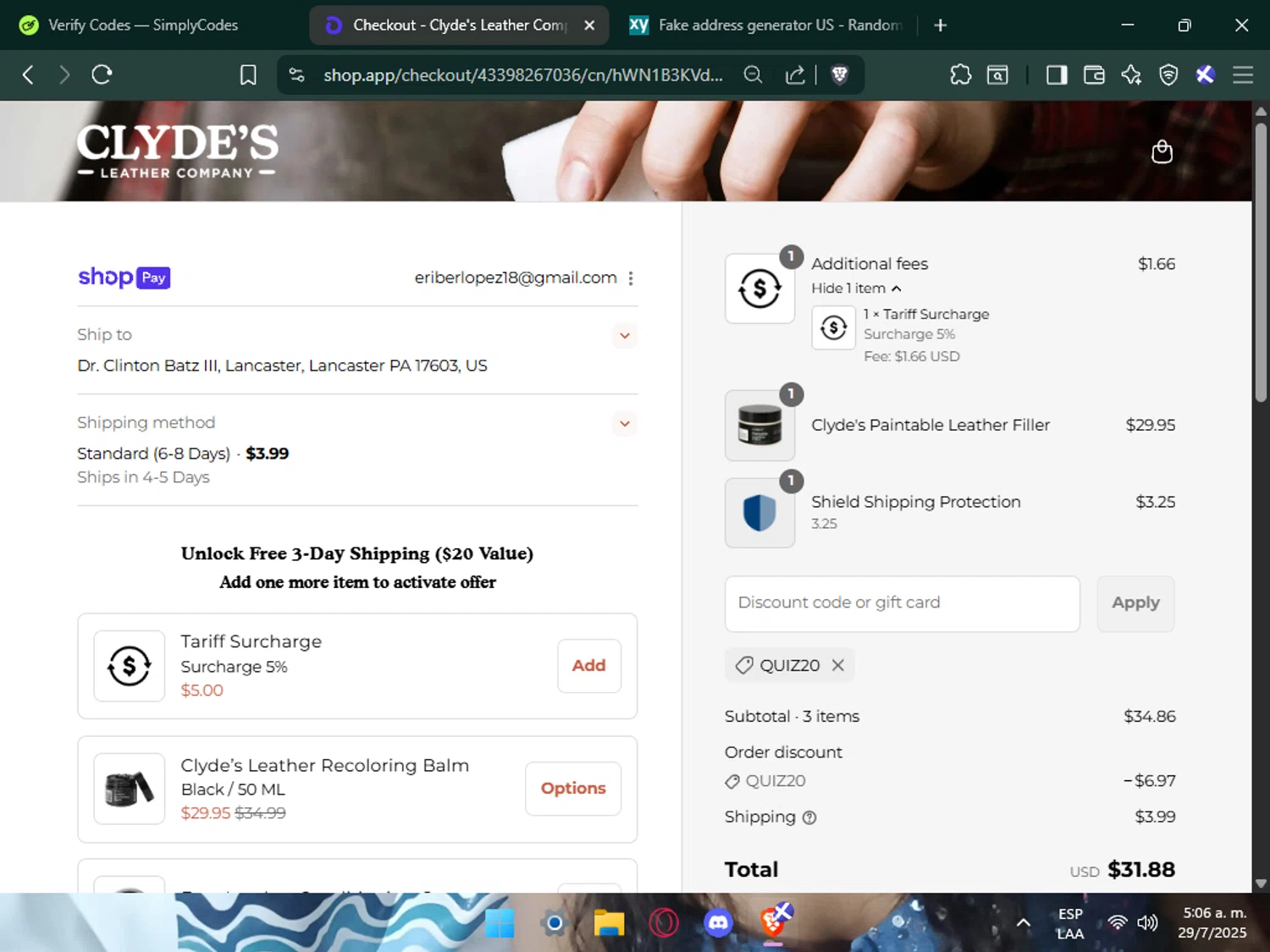Image resolution: width=1270 pixels, height=952 pixels.
Task: Open network Wi-Fi settings in tray
Action: [x=1118, y=922]
